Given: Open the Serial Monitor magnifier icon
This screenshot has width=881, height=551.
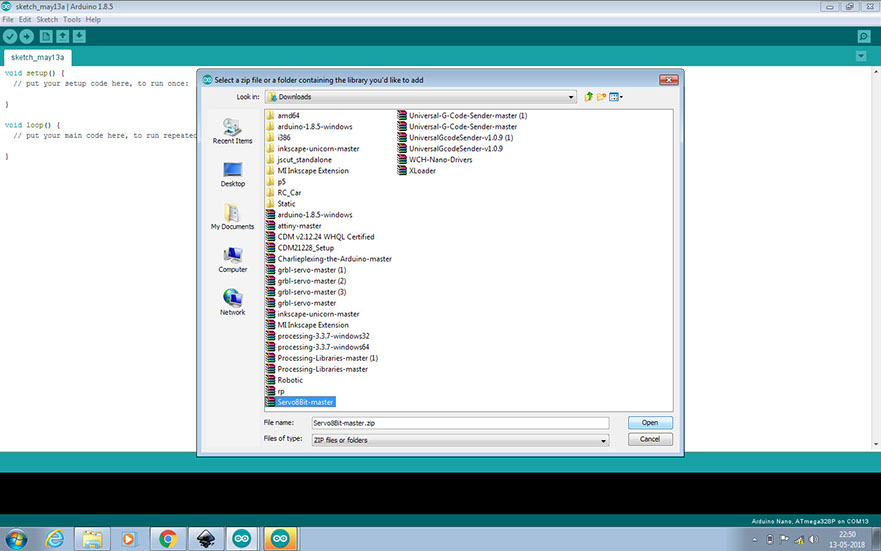Looking at the screenshot, I should click(x=864, y=37).
